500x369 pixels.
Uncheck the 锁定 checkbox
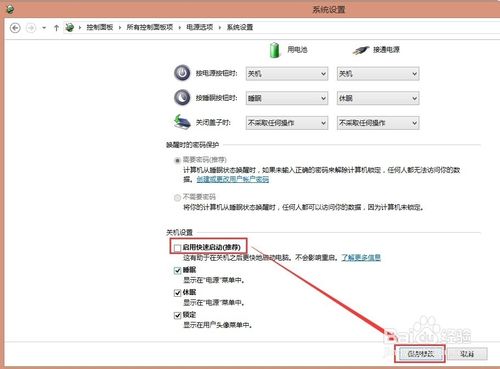177,315
